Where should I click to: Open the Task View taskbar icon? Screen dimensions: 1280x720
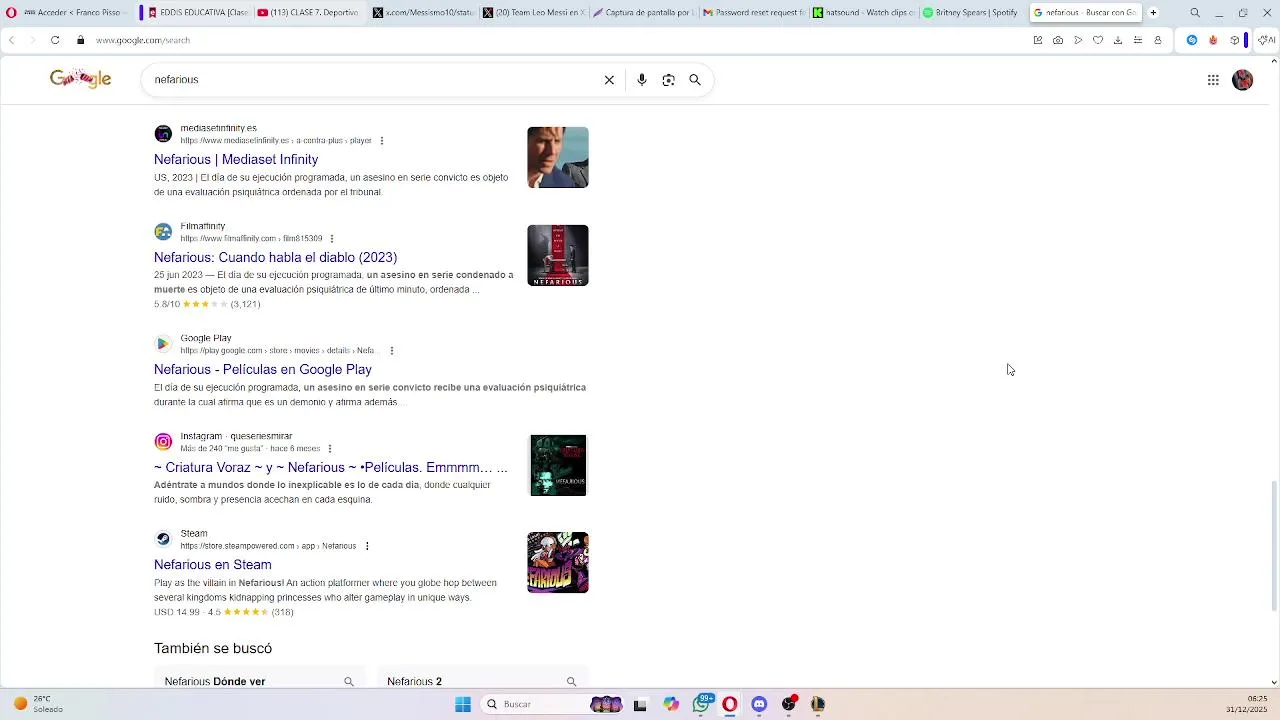(x=640, y=704)
